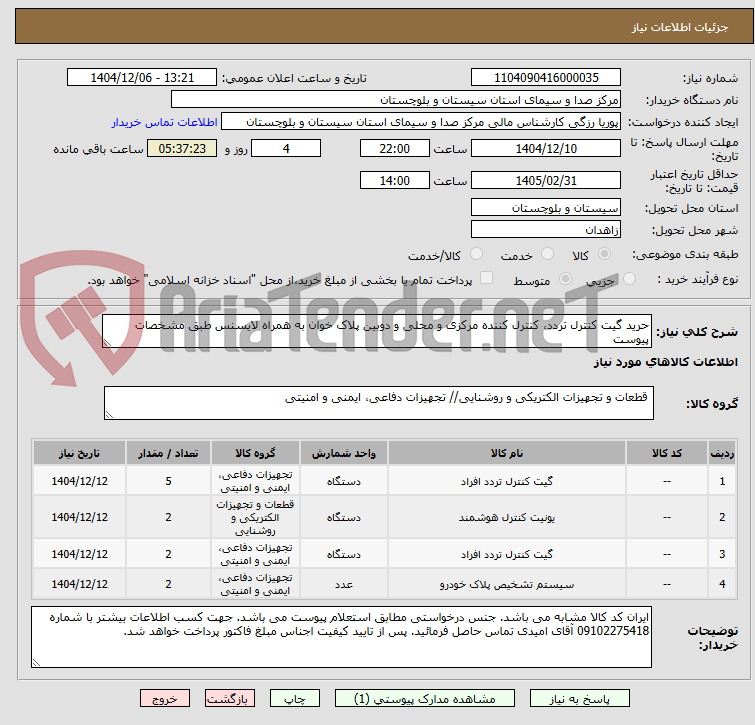Click item name یونیت کنترل هوشمند
Image resolution: width=755 pixels, height=725 pixels.
507,517
